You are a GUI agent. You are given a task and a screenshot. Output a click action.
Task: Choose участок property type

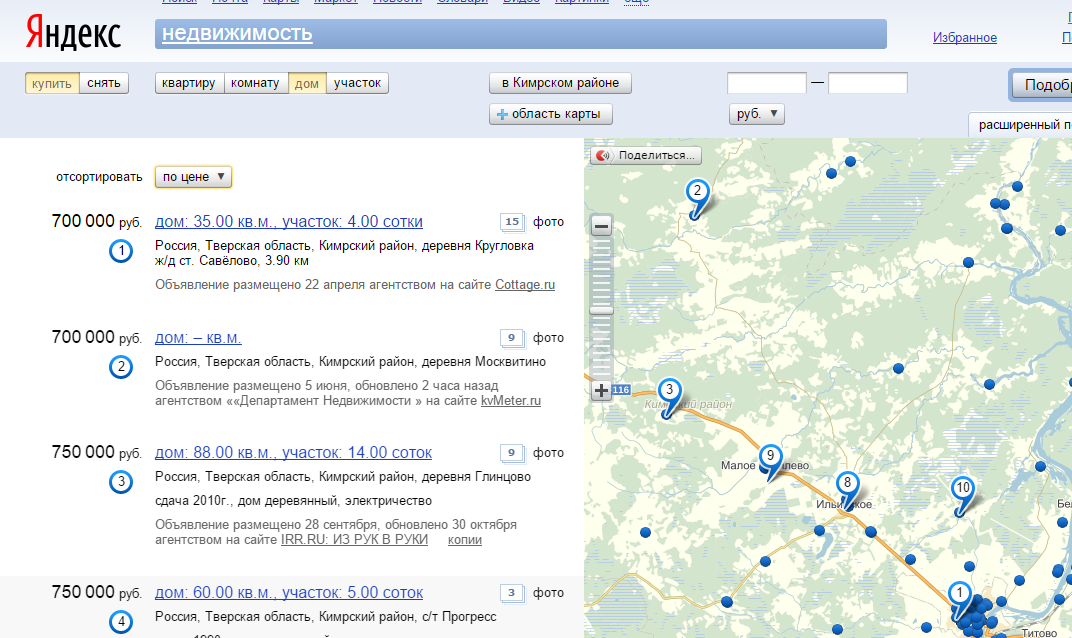(x=358, y=83)
